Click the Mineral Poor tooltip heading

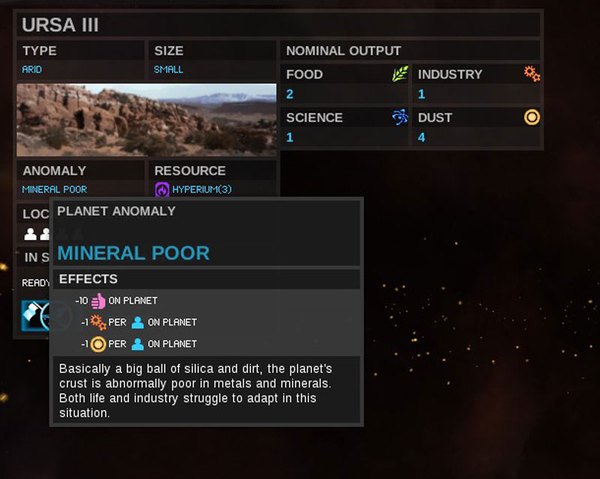coord(133,253)
